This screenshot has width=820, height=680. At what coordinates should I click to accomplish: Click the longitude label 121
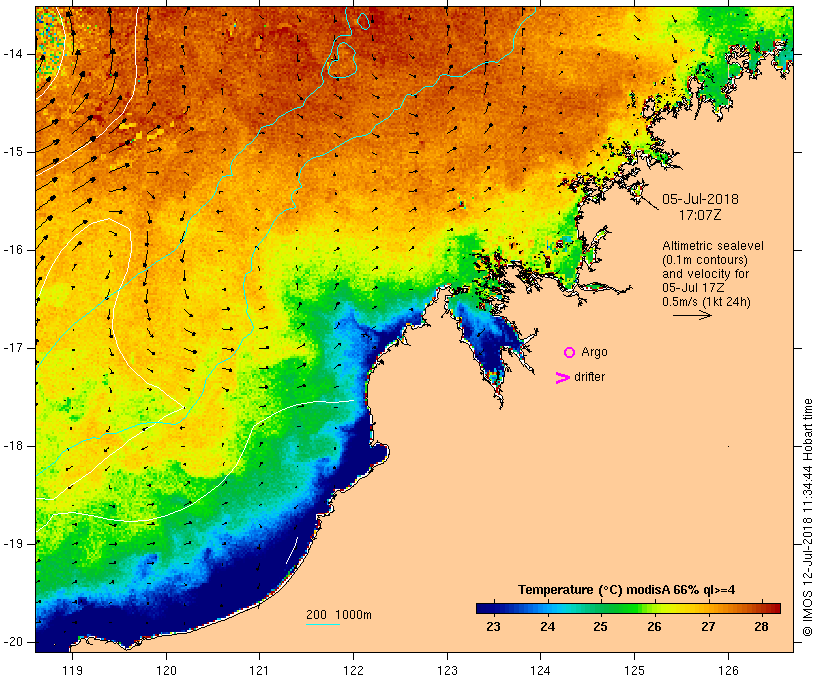point(259,671)
